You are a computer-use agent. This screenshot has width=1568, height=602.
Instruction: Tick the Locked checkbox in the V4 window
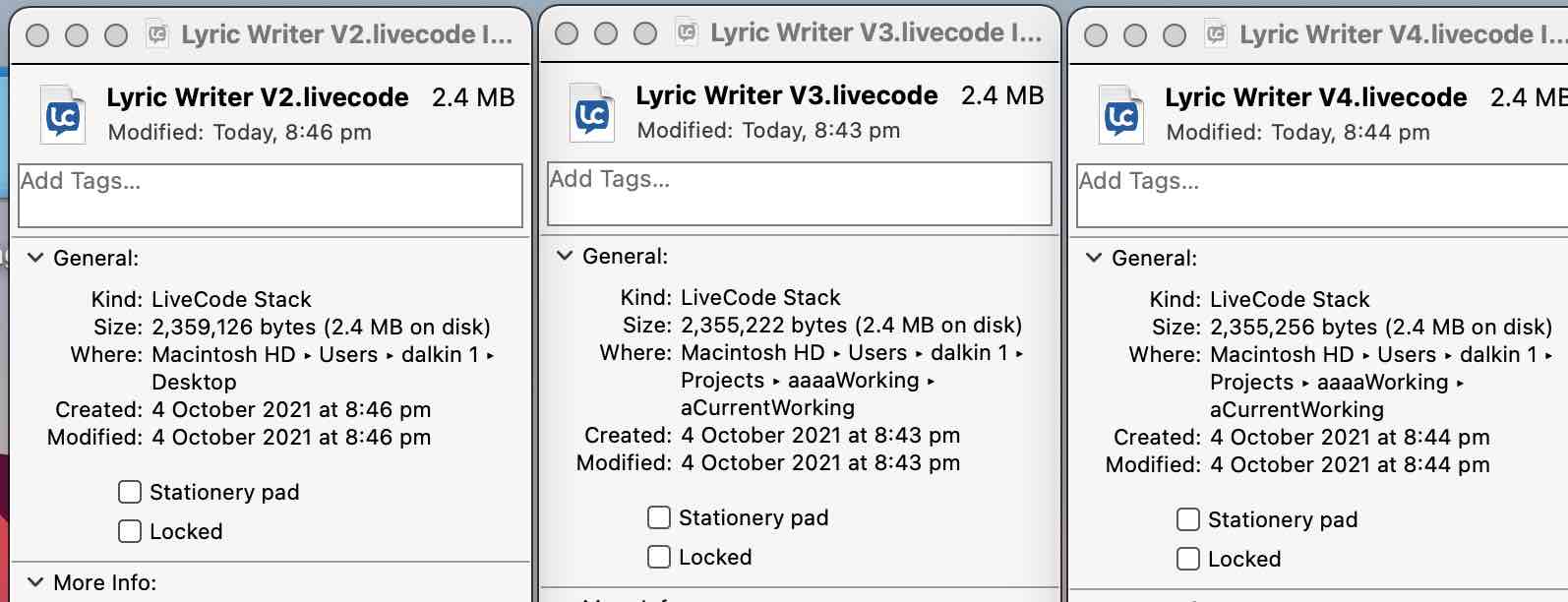pos(1188,559)
